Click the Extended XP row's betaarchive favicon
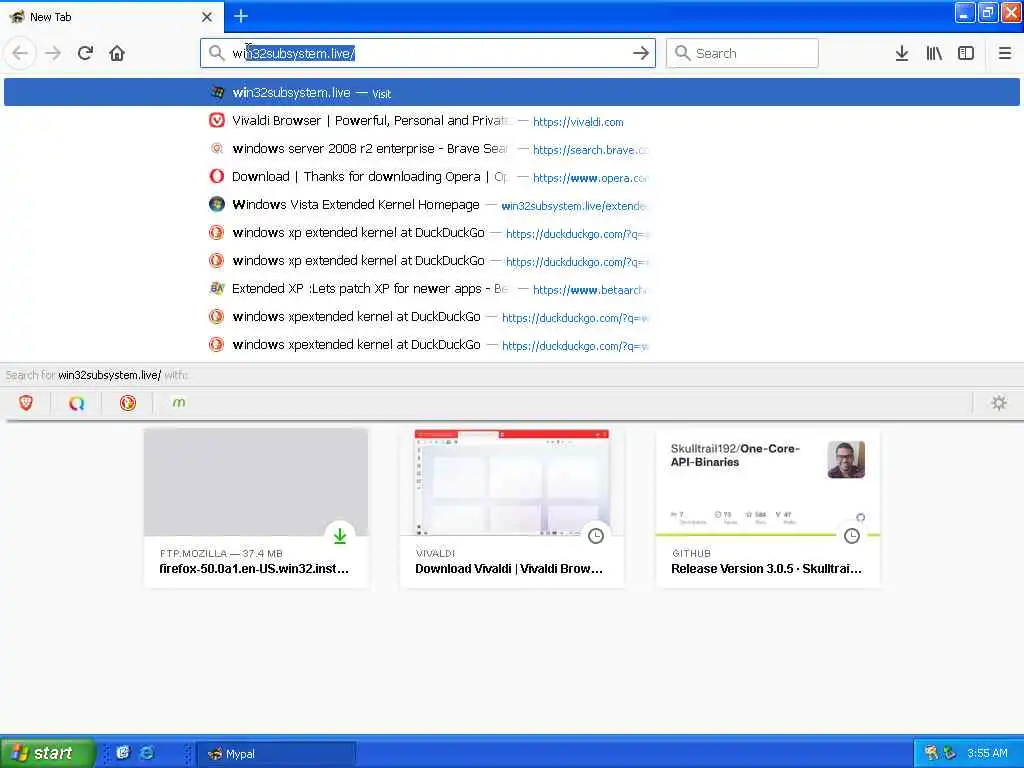Screen dimensions: 1024x768 (x=216, y=288)
